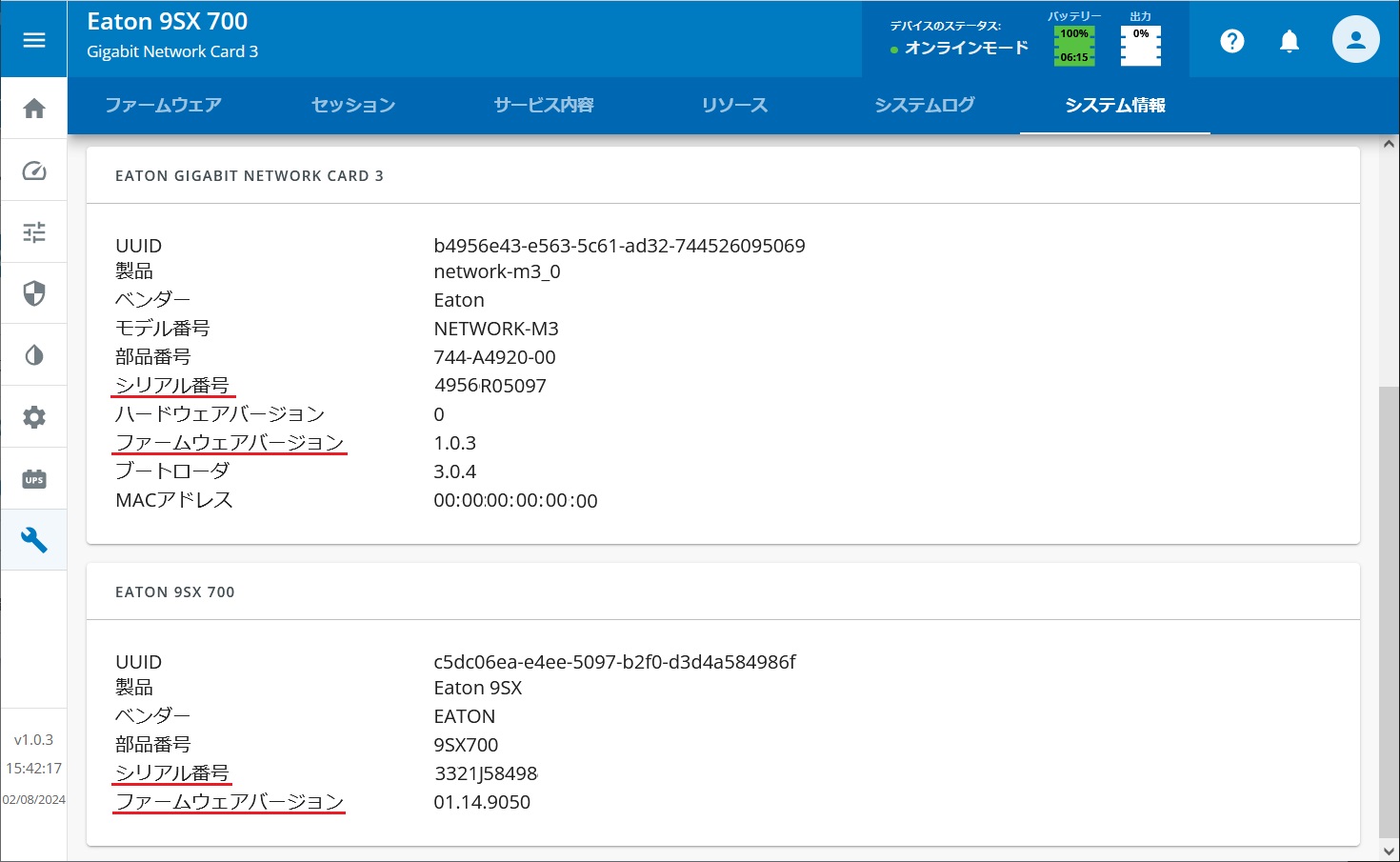Switch to the セッション tab
The height and width of the screenshot is (862, 1400).
[353, 105]
